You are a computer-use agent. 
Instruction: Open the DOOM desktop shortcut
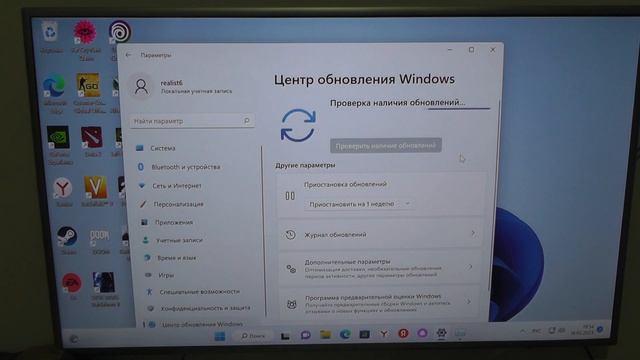100,237
